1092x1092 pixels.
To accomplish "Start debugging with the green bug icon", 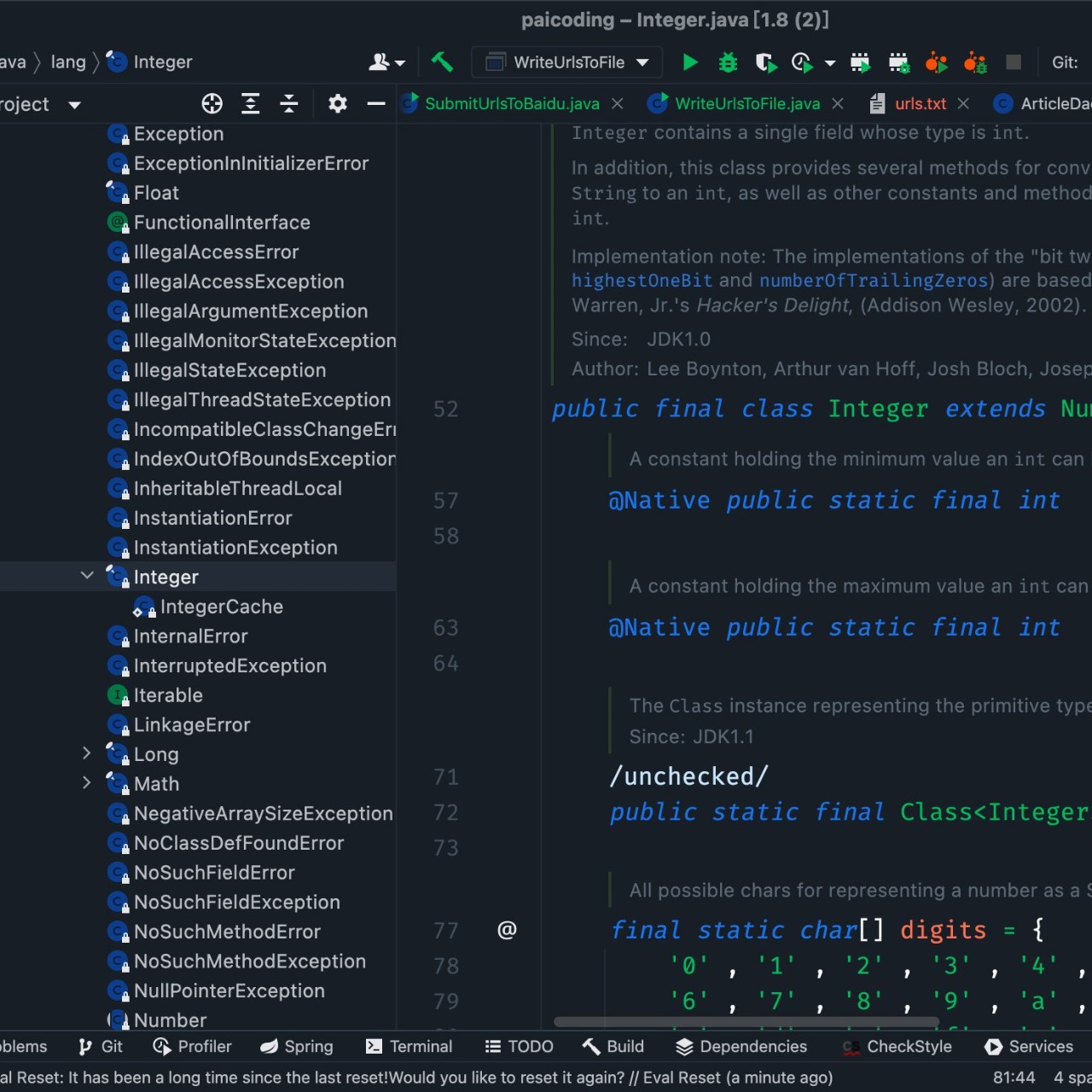I will [728, 62].
